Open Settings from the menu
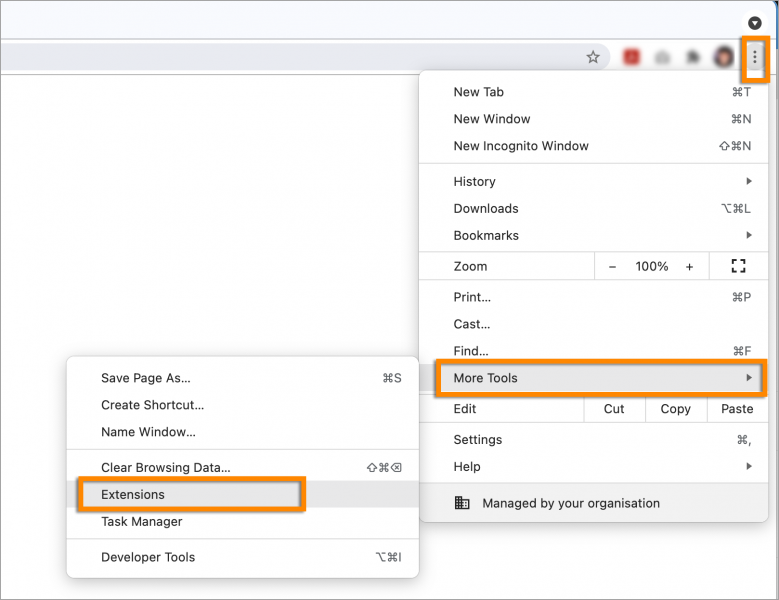Viewport: 779px width, 600px height. click(594, 440)
